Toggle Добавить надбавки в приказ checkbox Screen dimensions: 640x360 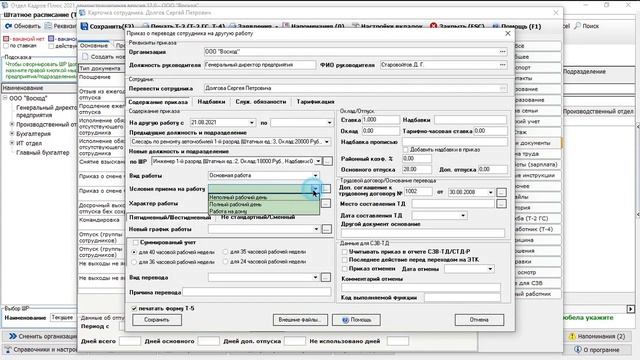pos(406,150)
